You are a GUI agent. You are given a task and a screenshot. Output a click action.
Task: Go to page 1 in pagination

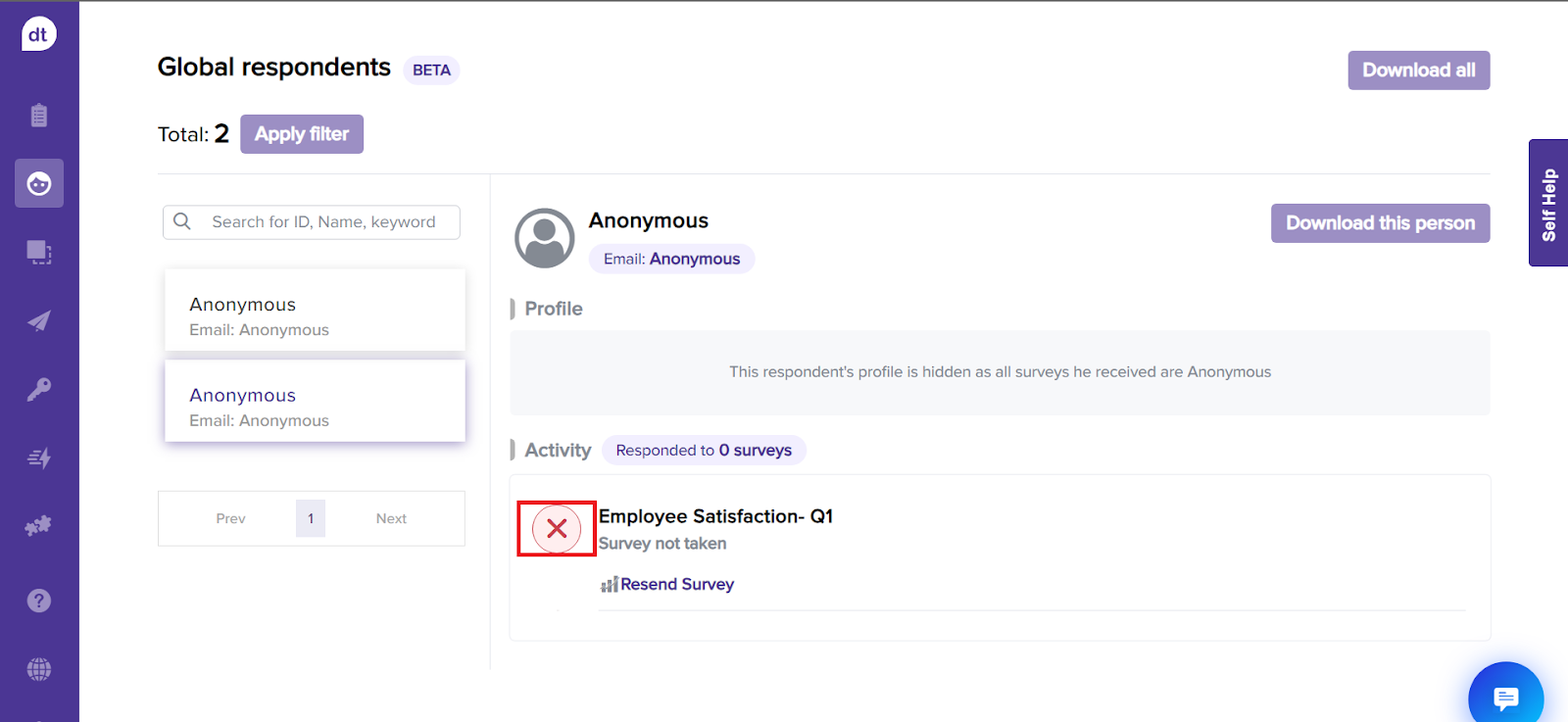pos(311,518)
